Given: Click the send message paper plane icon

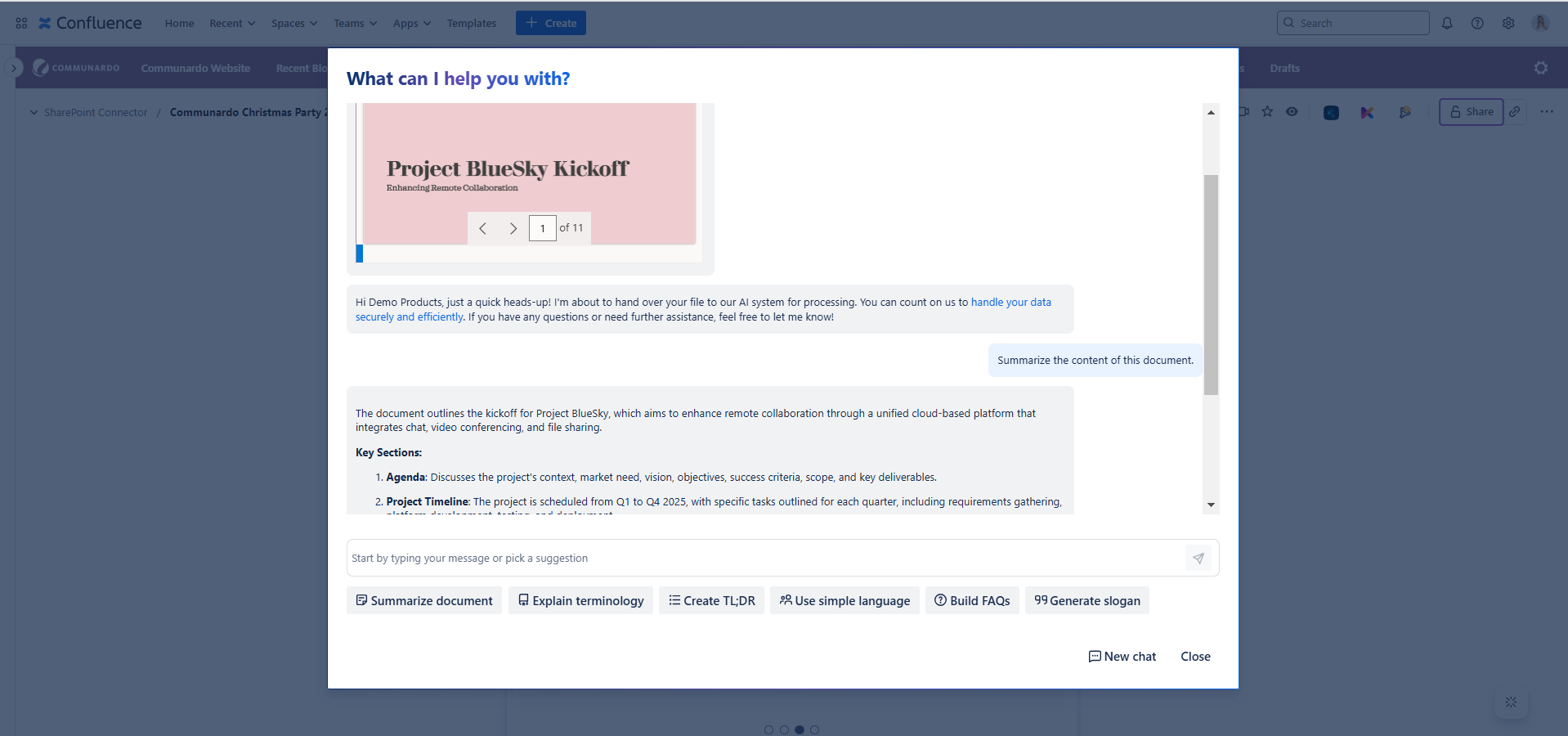Looking at the screenshot, I should (1198, 559).
